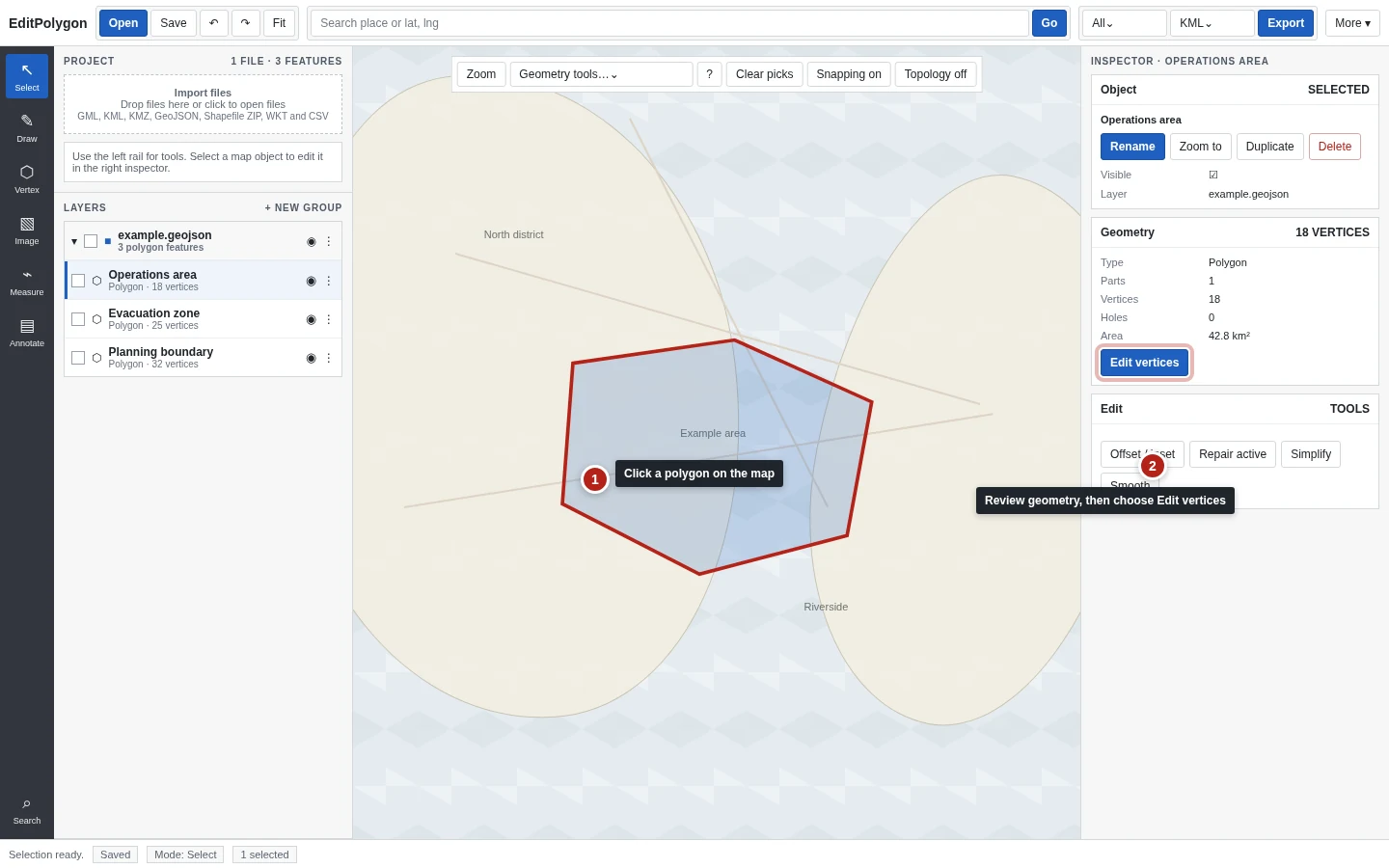The width and height of the screenshot is (1389, 868).
Task: Redo the last action
Action: (x=246, y=23)
